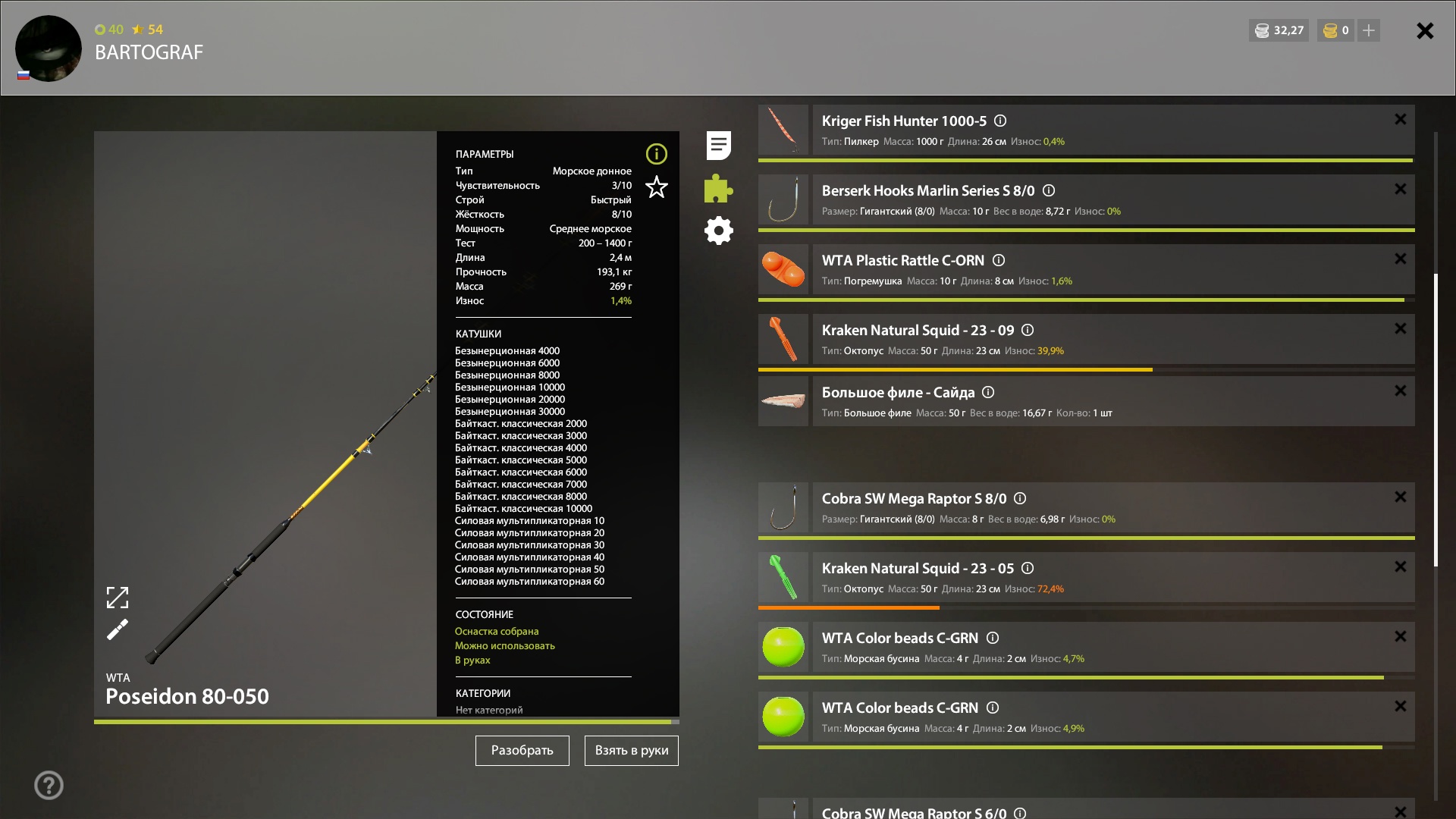
Task: Click the equipment list scrollbar
Action: click(1436, 419)
